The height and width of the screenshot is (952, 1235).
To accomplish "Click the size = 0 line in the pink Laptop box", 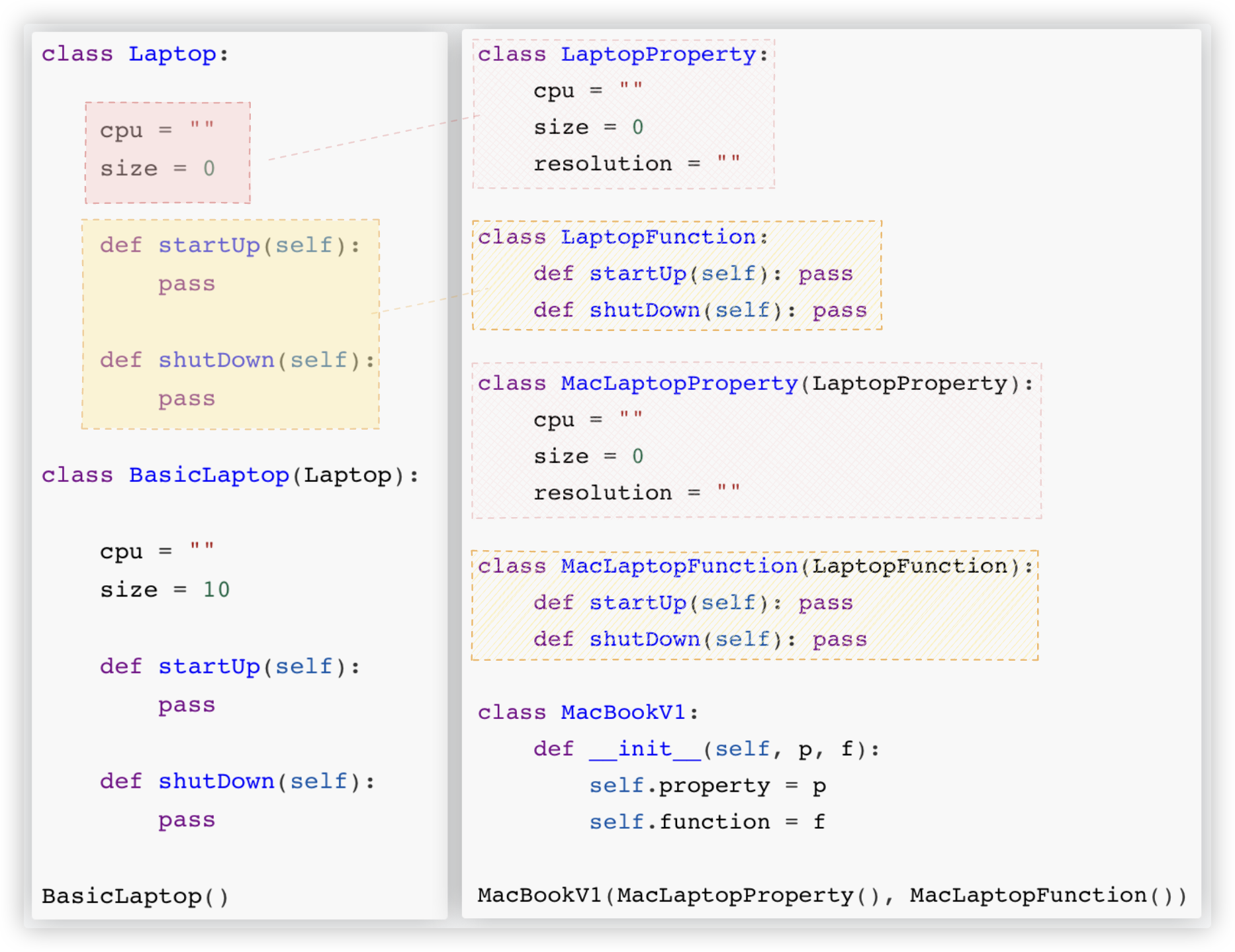I will point(157,168).
